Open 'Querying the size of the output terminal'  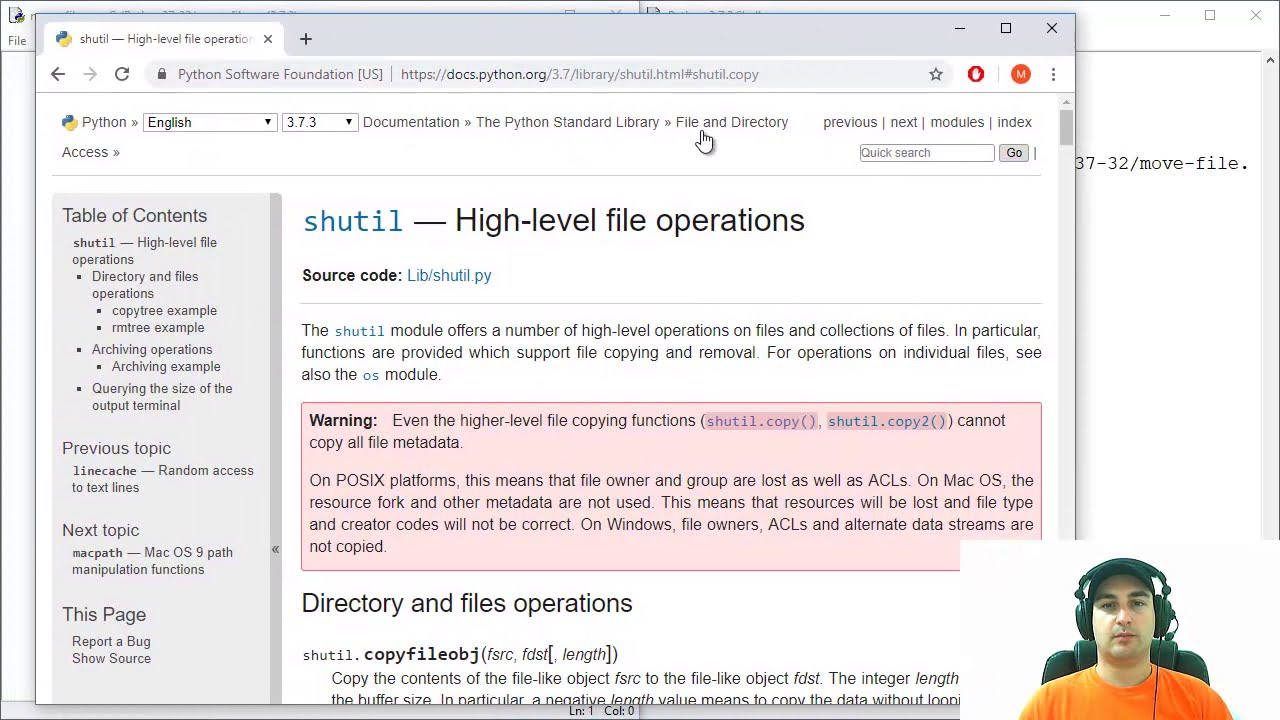[x=162, y=397]
